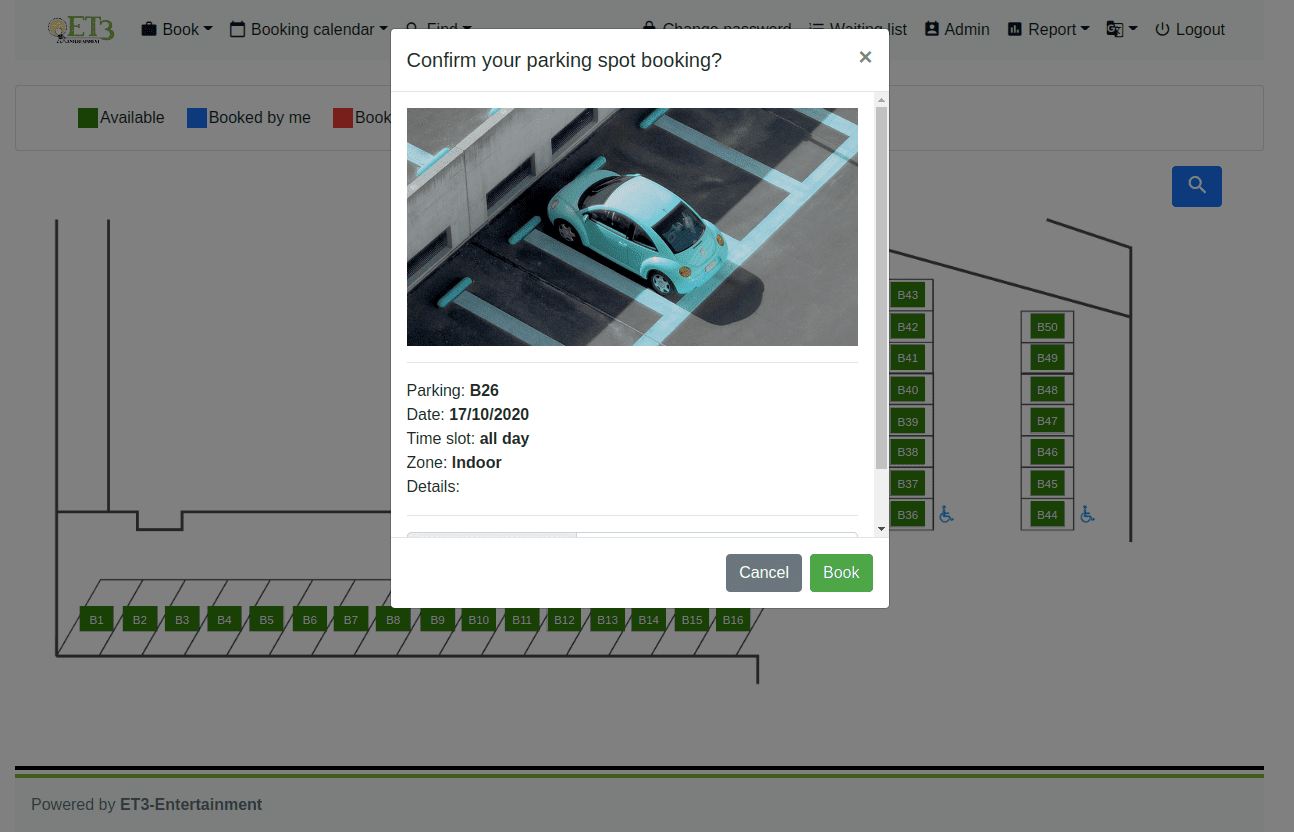The height and width of the screenshot is (832, 1294).
Task: Click the blue Booked by me swatch
Action: click(197, 118)
